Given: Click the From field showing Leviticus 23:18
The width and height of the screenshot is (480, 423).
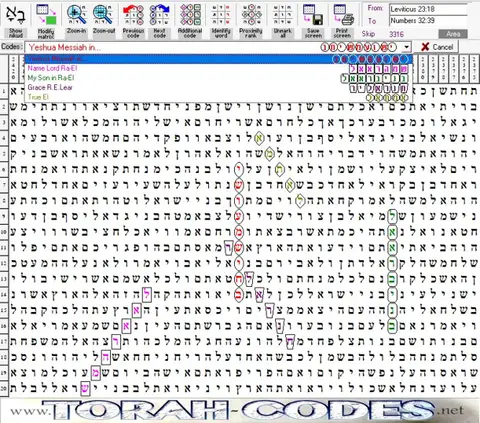Looking at the screenshot, I should [x=428, y=9].
